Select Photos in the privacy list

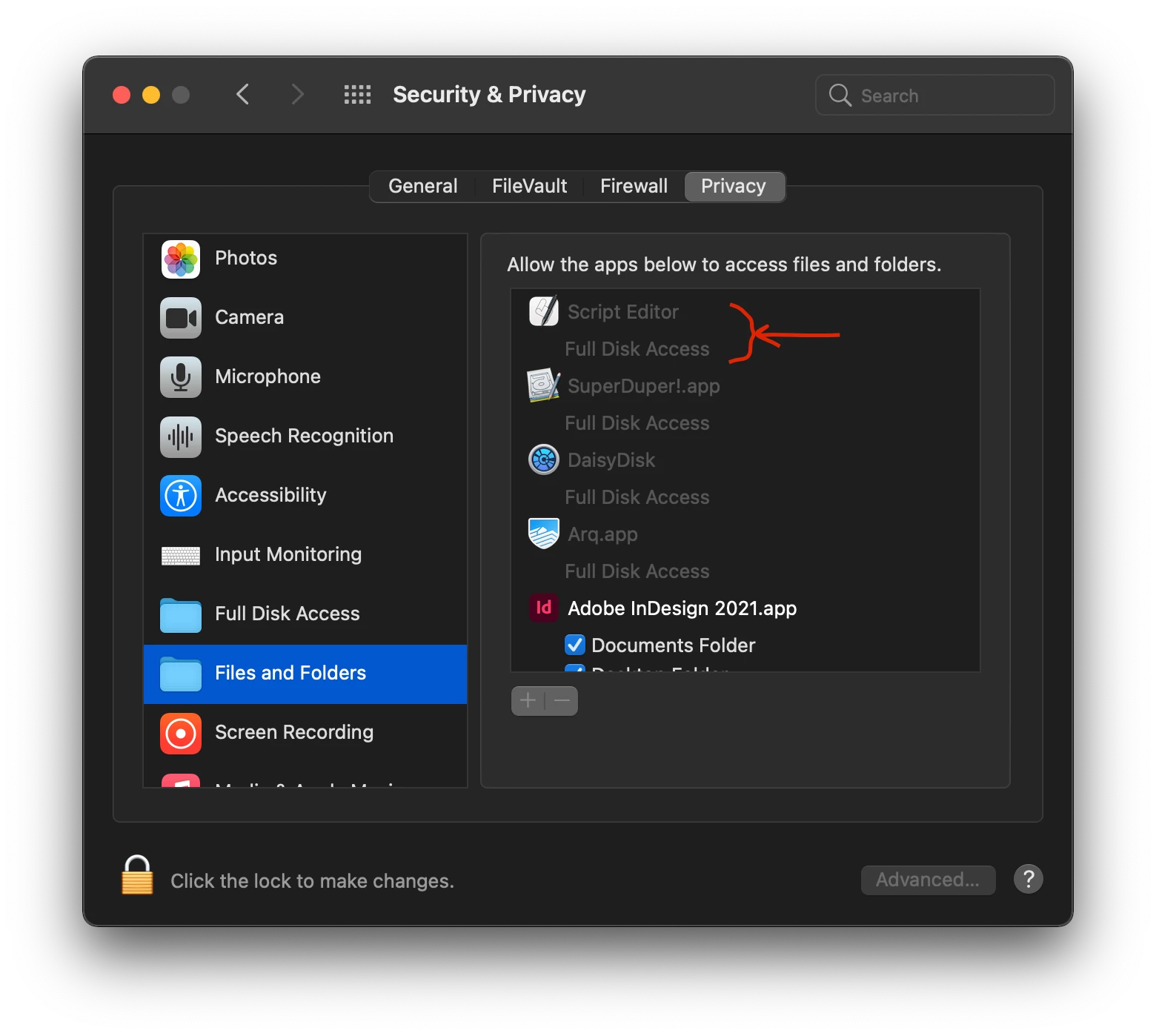coord(305,259)
